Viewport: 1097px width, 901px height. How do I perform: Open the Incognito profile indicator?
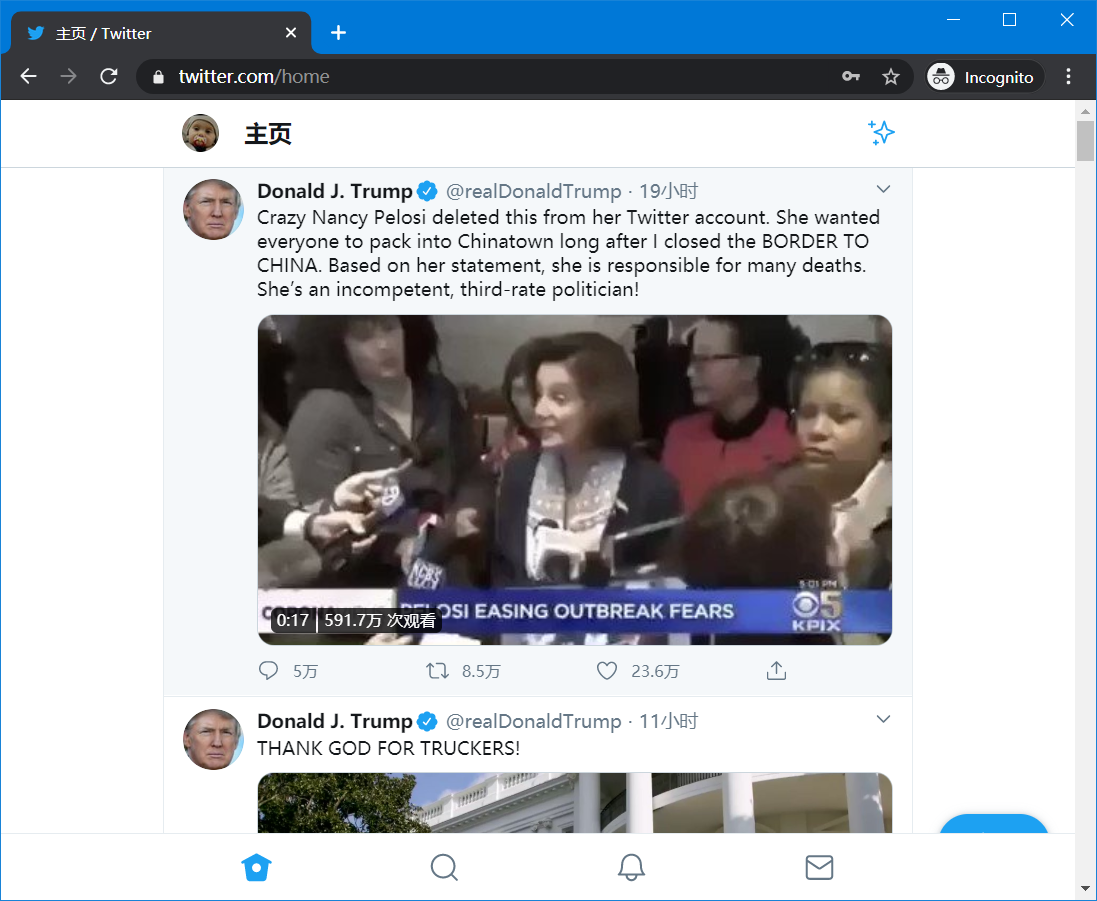[984, 77]
